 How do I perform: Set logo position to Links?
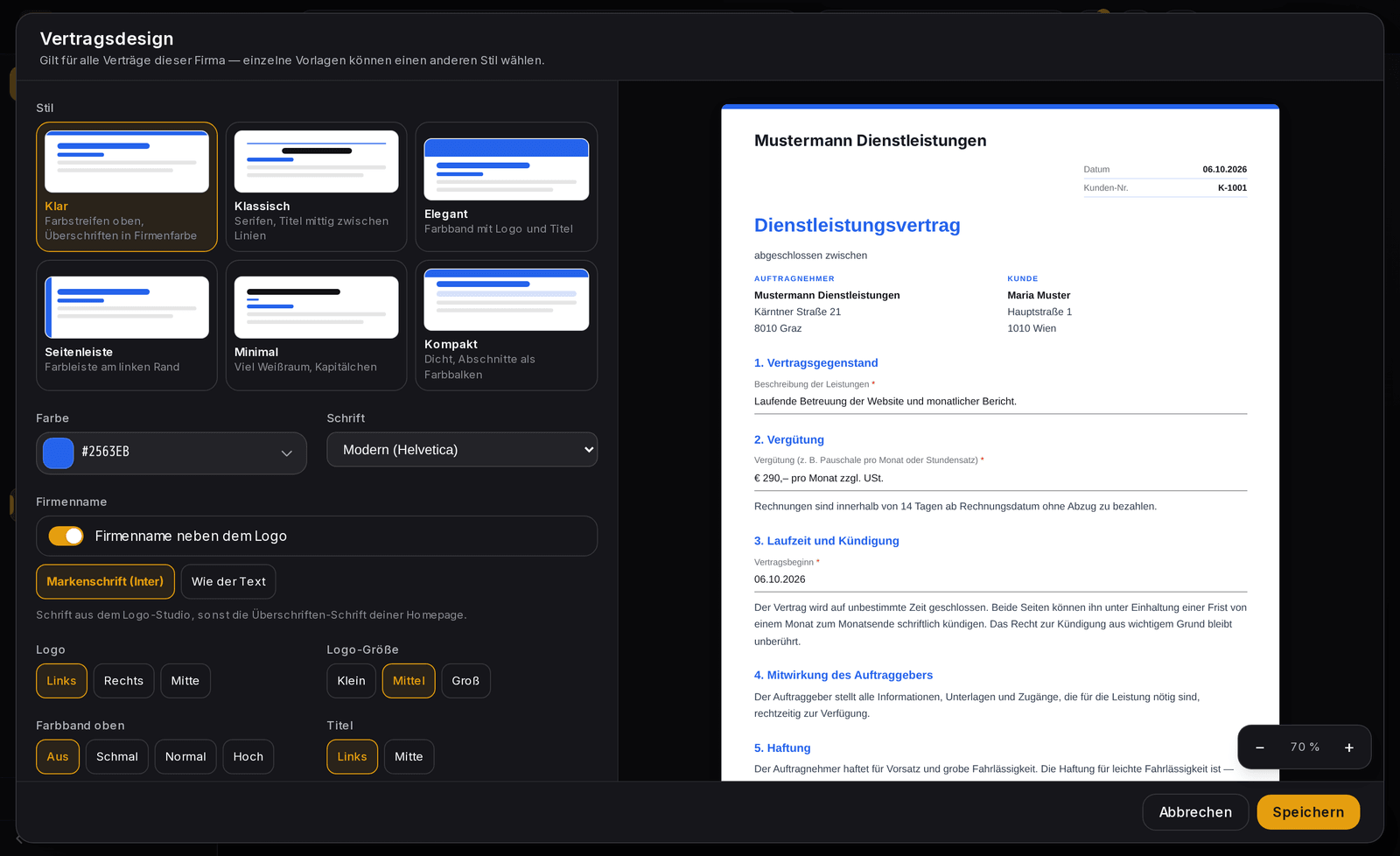(x=61, y=681)
